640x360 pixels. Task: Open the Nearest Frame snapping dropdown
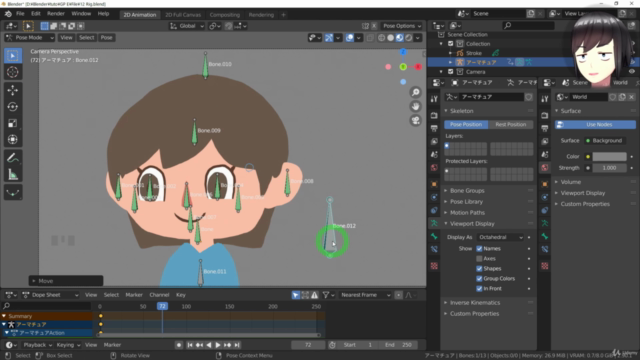pos(365,295)
